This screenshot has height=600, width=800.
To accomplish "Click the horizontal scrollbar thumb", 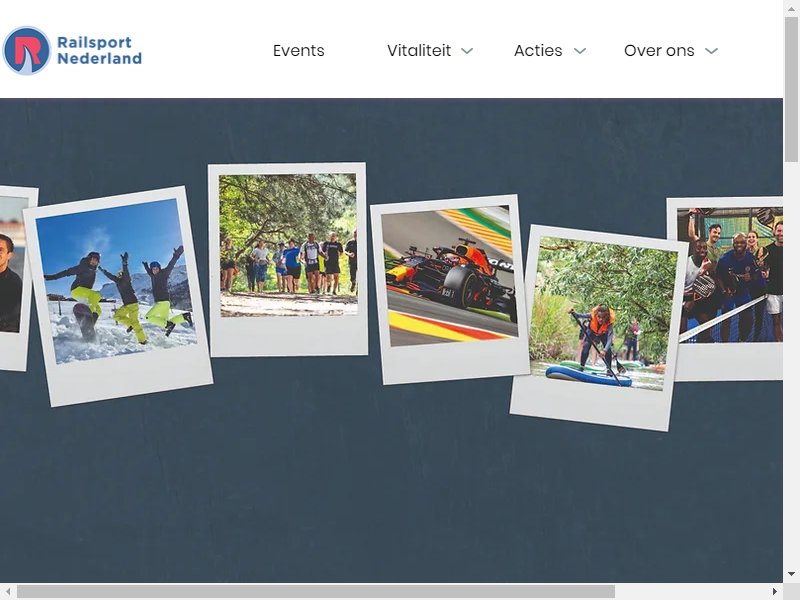I will click(x=316, y=591).
